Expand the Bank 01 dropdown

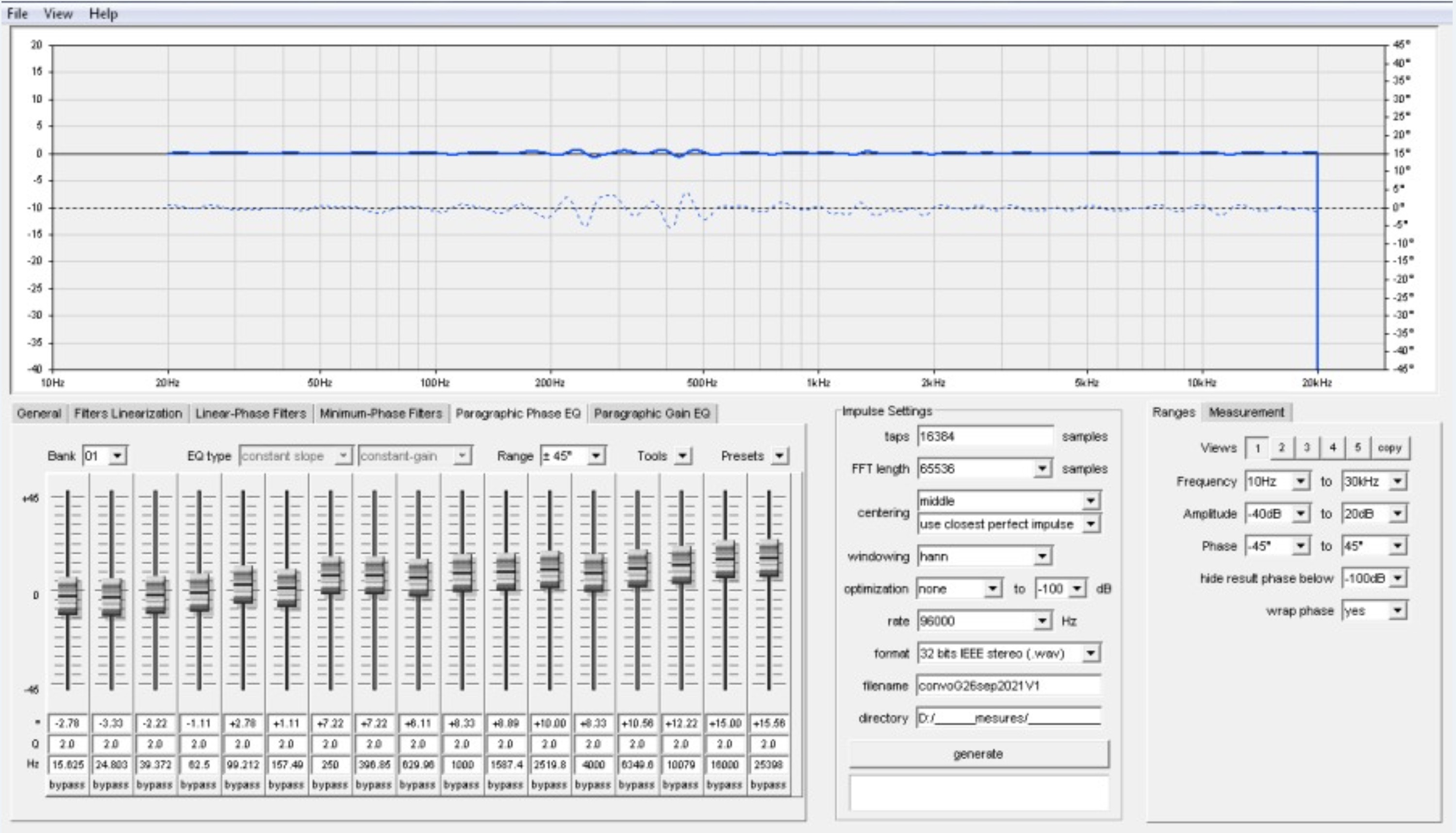pos(117,456)
